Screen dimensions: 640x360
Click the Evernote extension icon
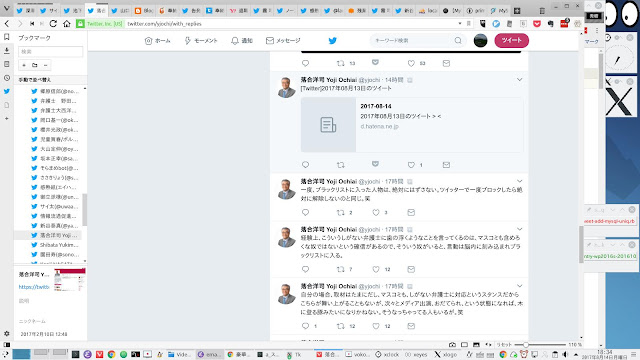(550, 24)
